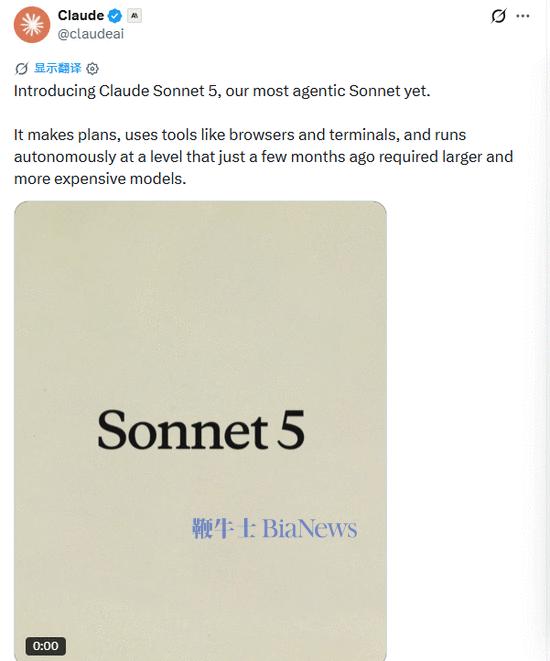Screen dimensions: 550x661
Task: Click the Anthropic affiliate badge
Action: pyautogui.click(x=134, y=16)
